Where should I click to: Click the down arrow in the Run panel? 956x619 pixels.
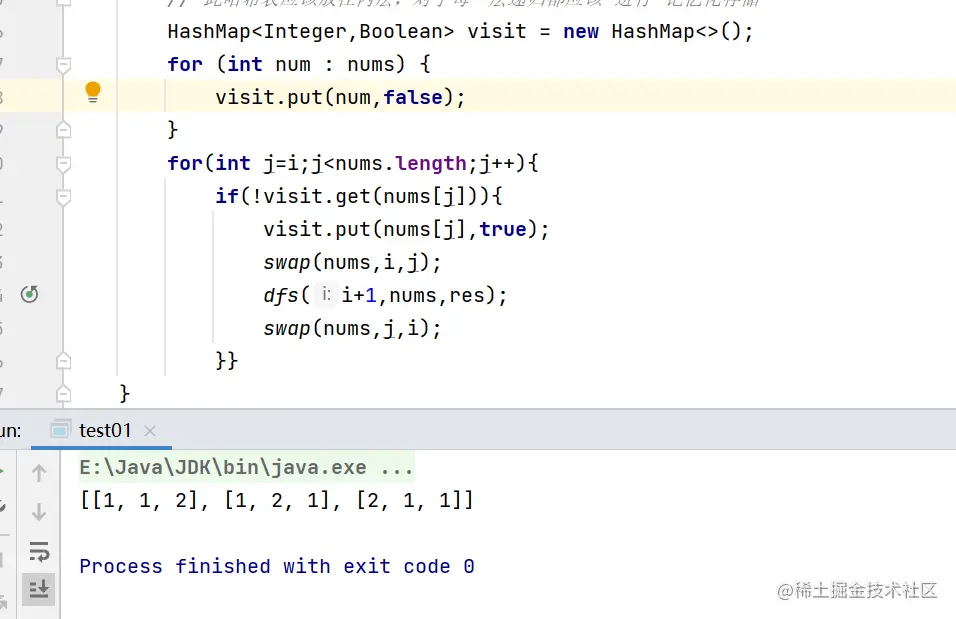click(x=39, y=511)
